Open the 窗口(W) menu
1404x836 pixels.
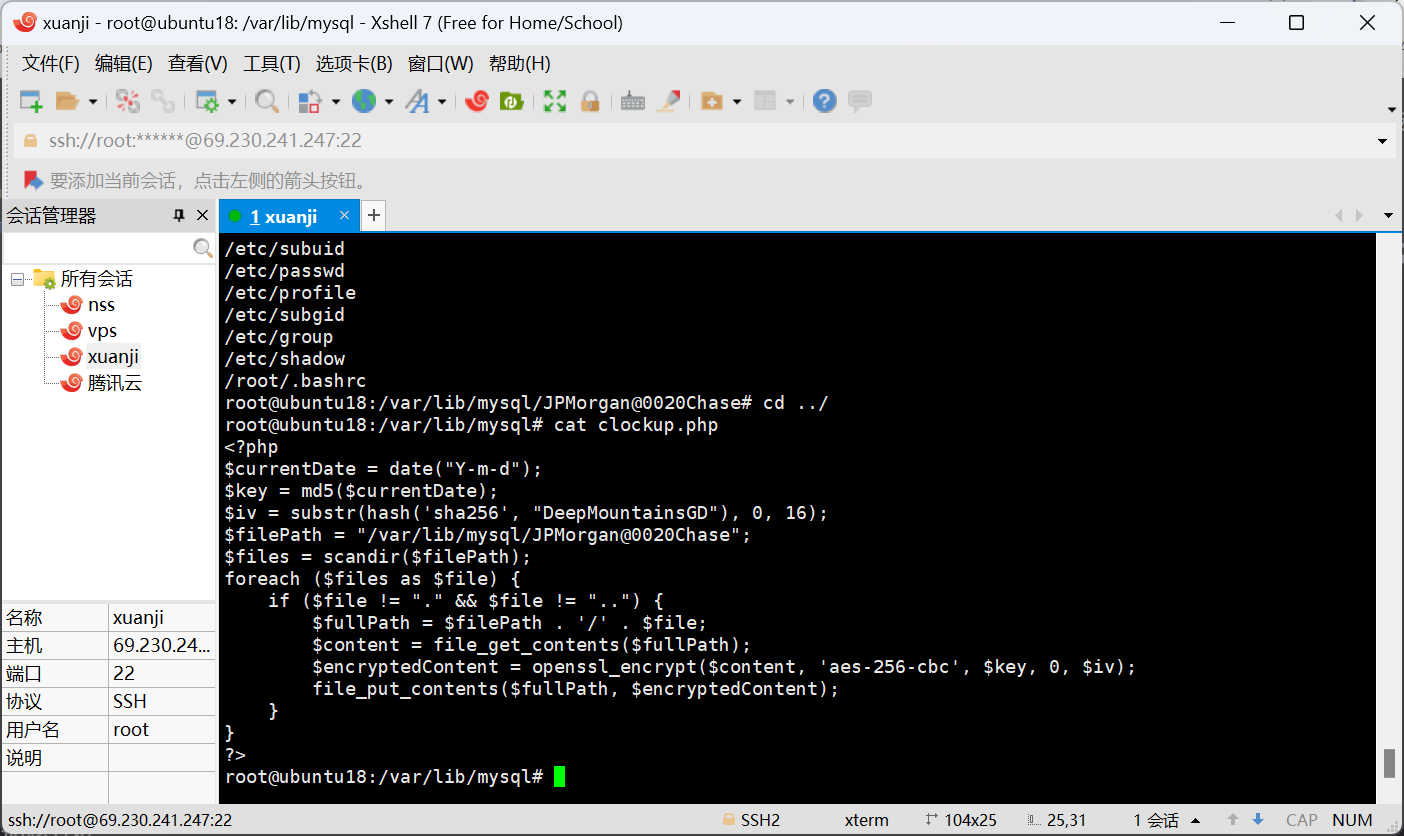[441, 63]
